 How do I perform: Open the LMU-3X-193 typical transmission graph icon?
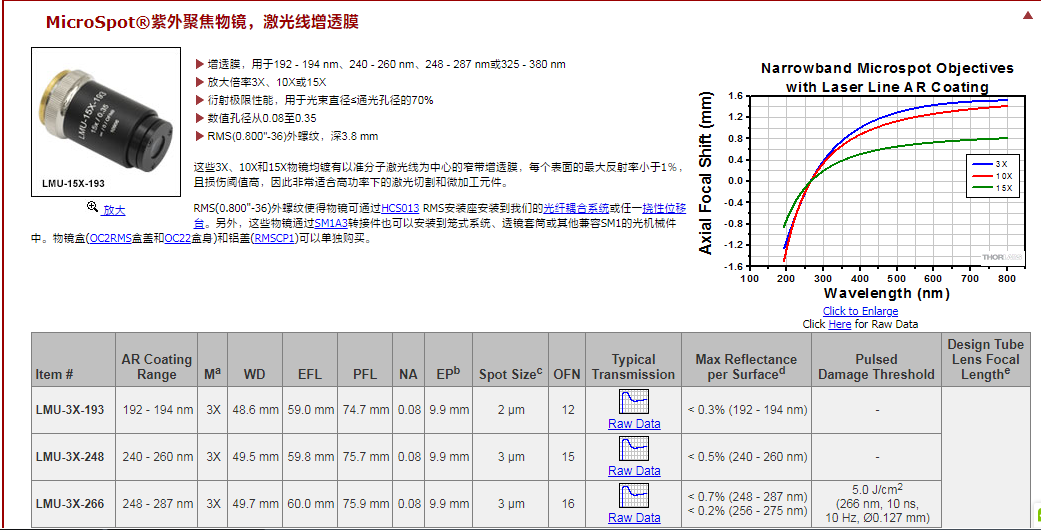click(x=634, y=401)
